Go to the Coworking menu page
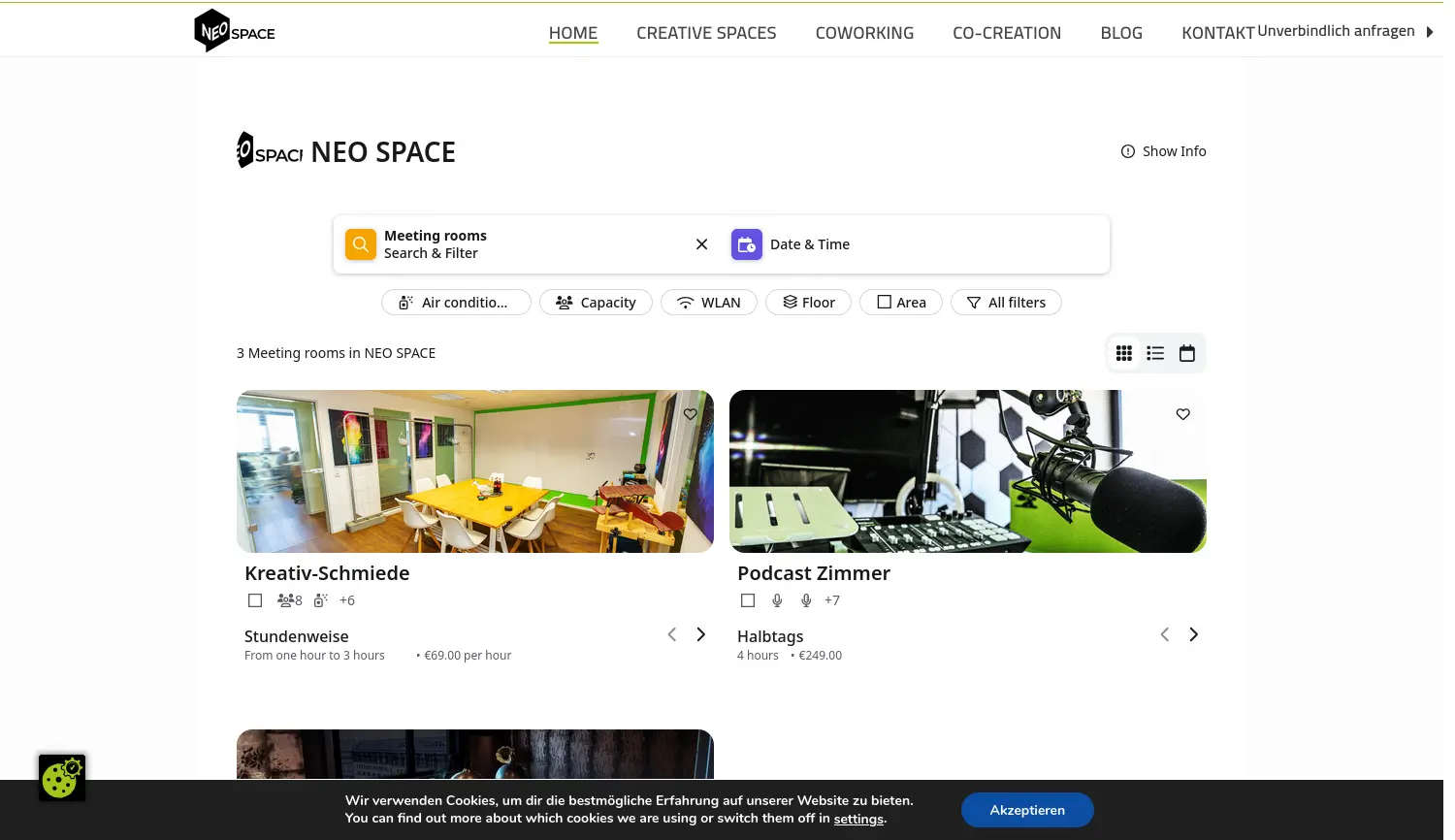Image resolution: width=1455 pixels, height=840 pixels. click(x=864, y=33)
